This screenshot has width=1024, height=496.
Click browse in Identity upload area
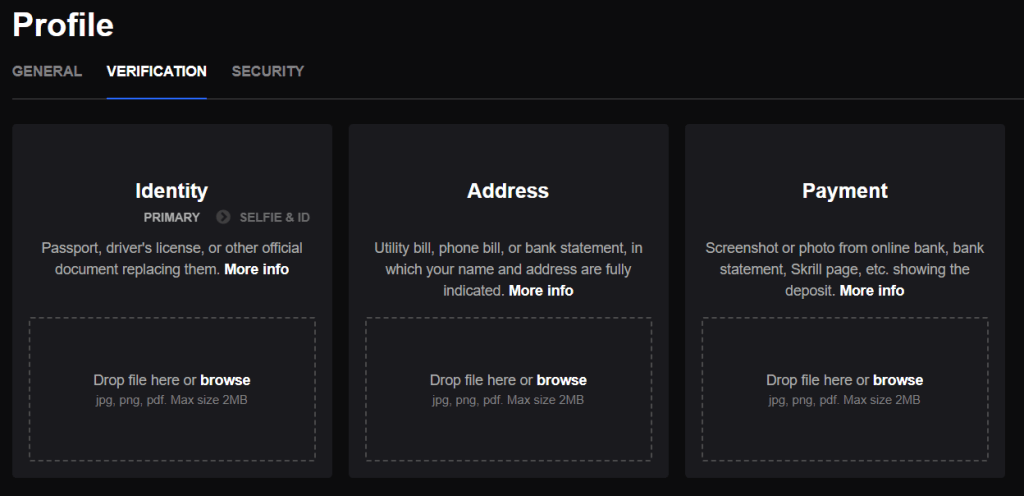coord(225,380)
